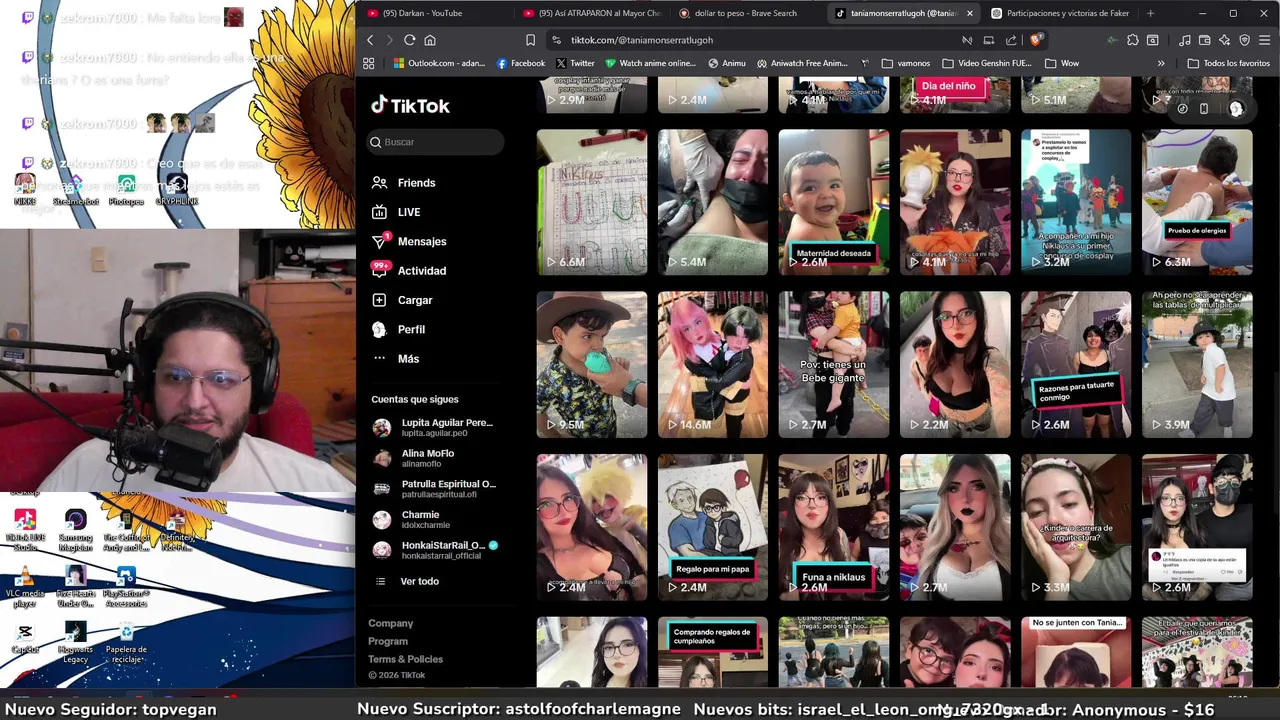Open HonkaiStarRail official followed account
The width and height of the screenshot is (1280, 720).
click(x=435, y=549)
